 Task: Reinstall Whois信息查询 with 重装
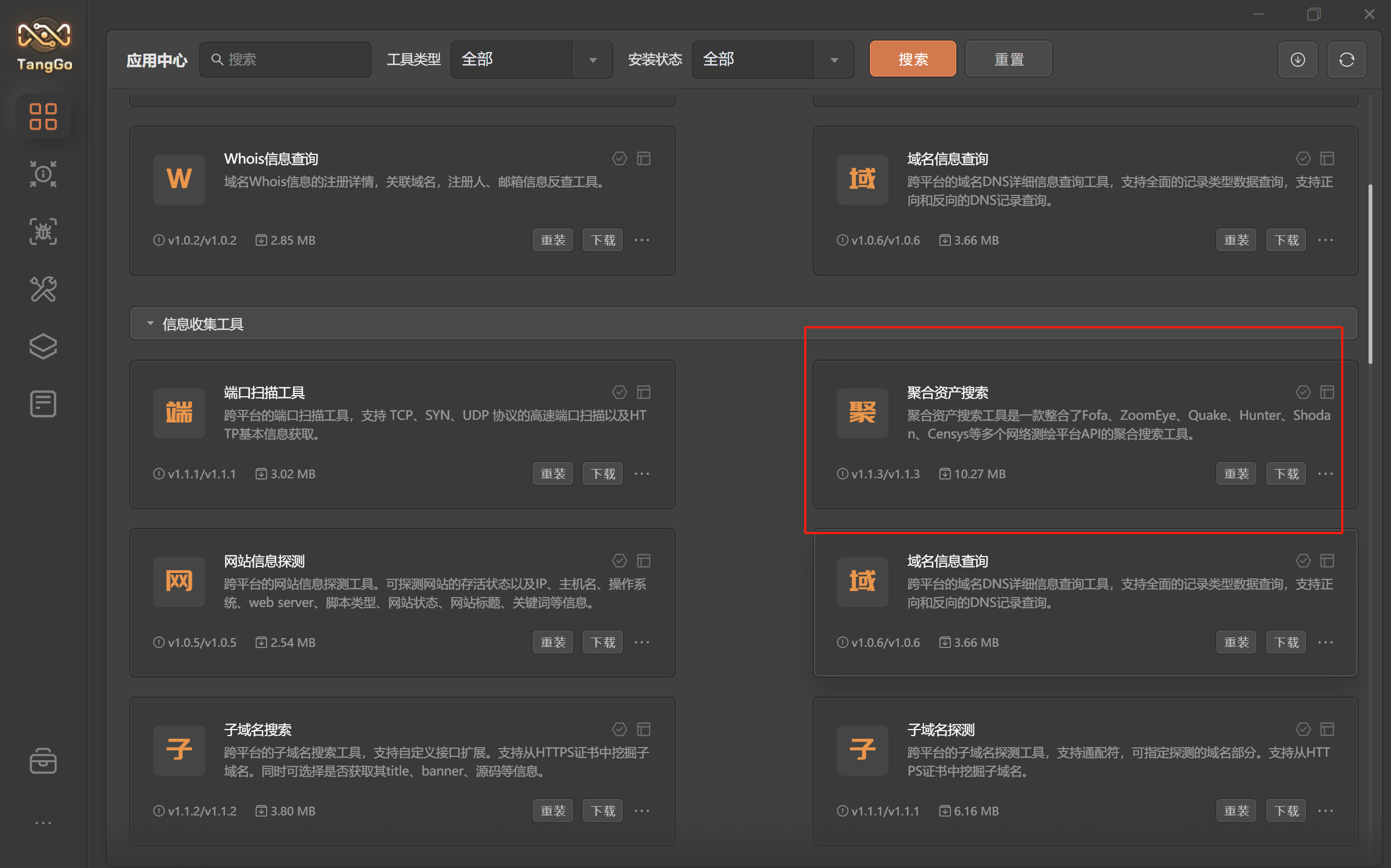(553, 240)
